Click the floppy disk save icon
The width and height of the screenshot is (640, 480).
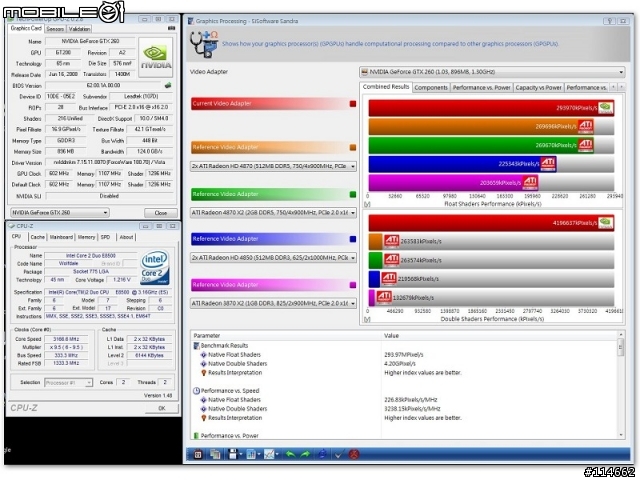coord(233,454)
